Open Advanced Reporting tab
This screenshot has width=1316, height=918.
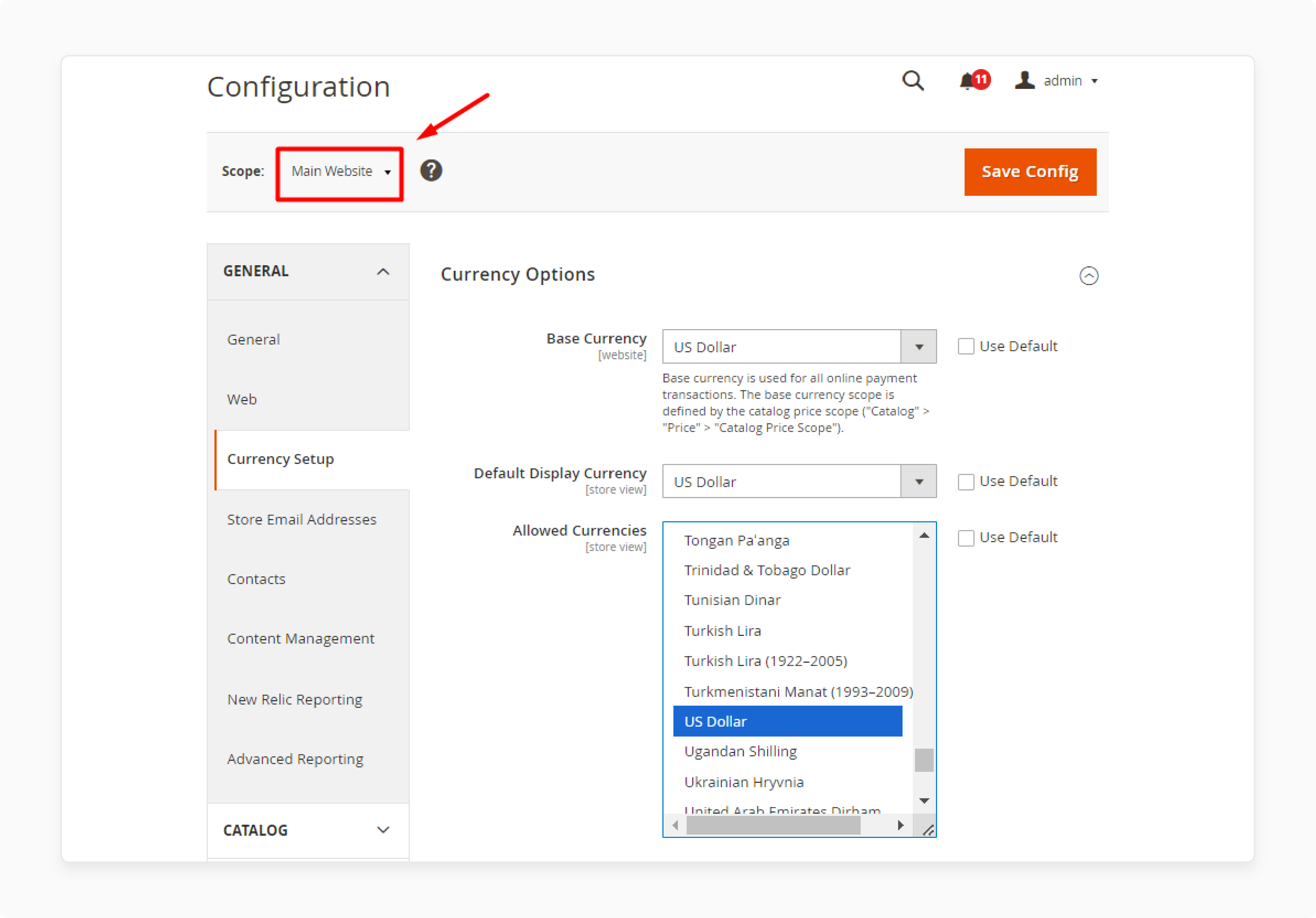coord(295,759)
